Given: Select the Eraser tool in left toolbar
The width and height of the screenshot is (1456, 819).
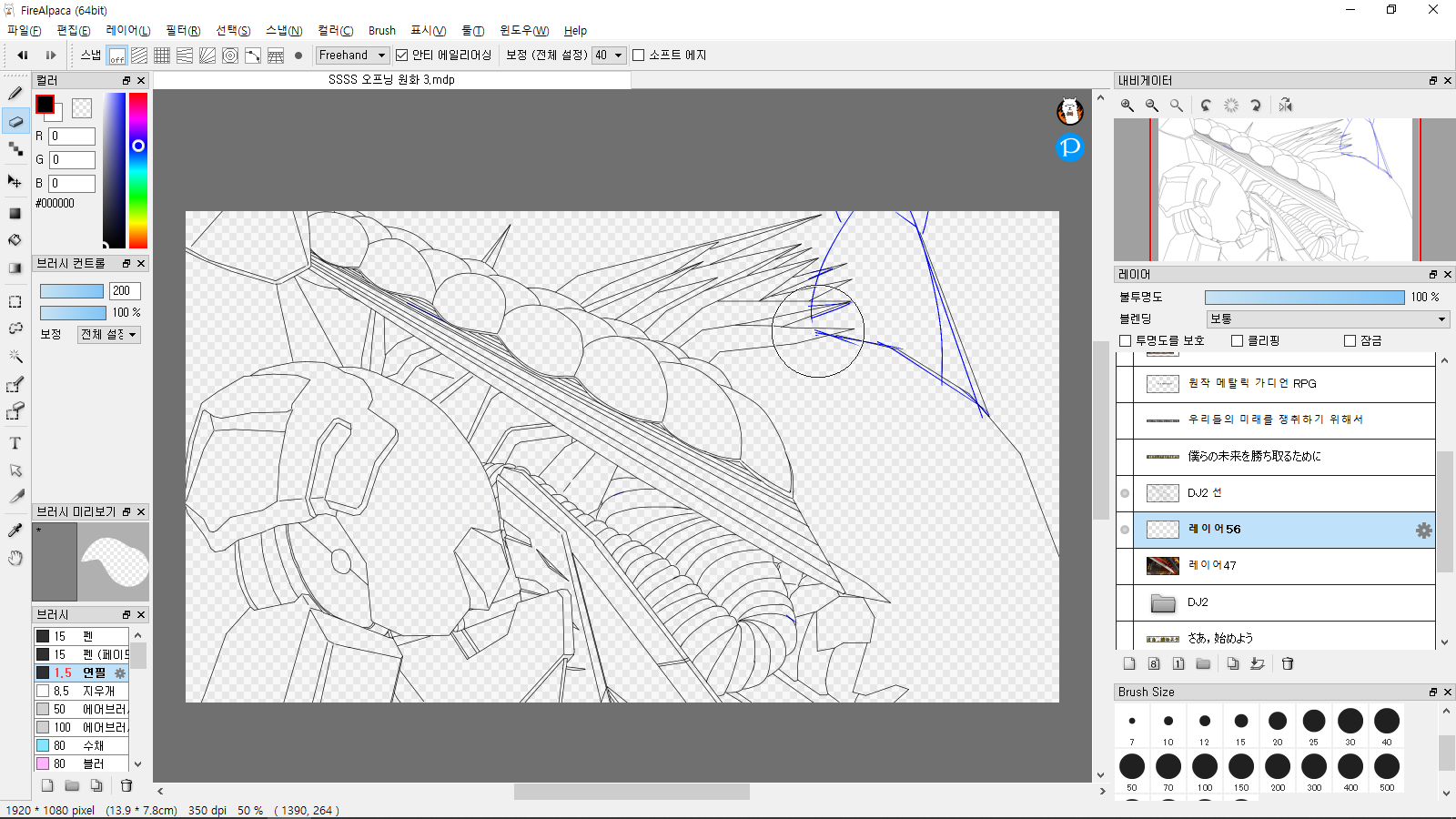Looking at the screenshot, I should coord(15,121).
